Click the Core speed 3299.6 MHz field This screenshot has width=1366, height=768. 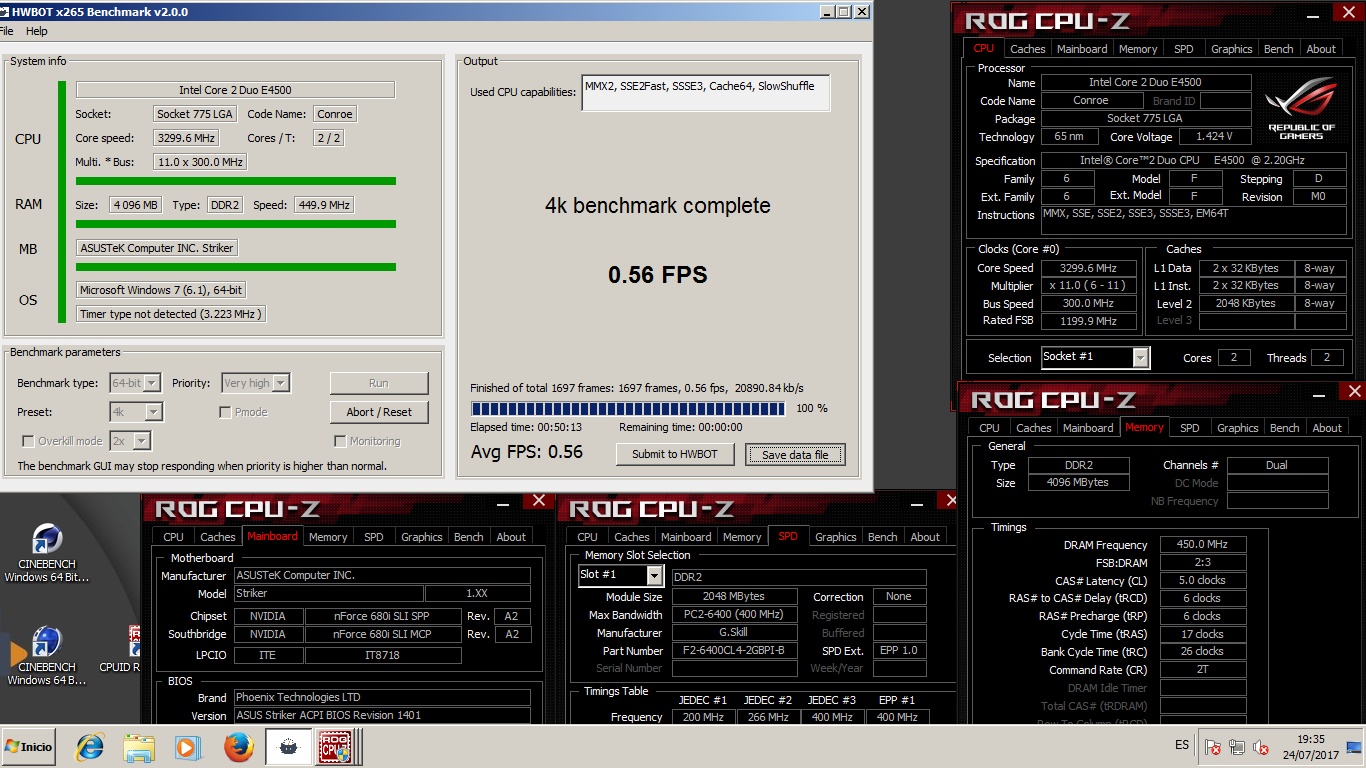click(x=186, y=138)
